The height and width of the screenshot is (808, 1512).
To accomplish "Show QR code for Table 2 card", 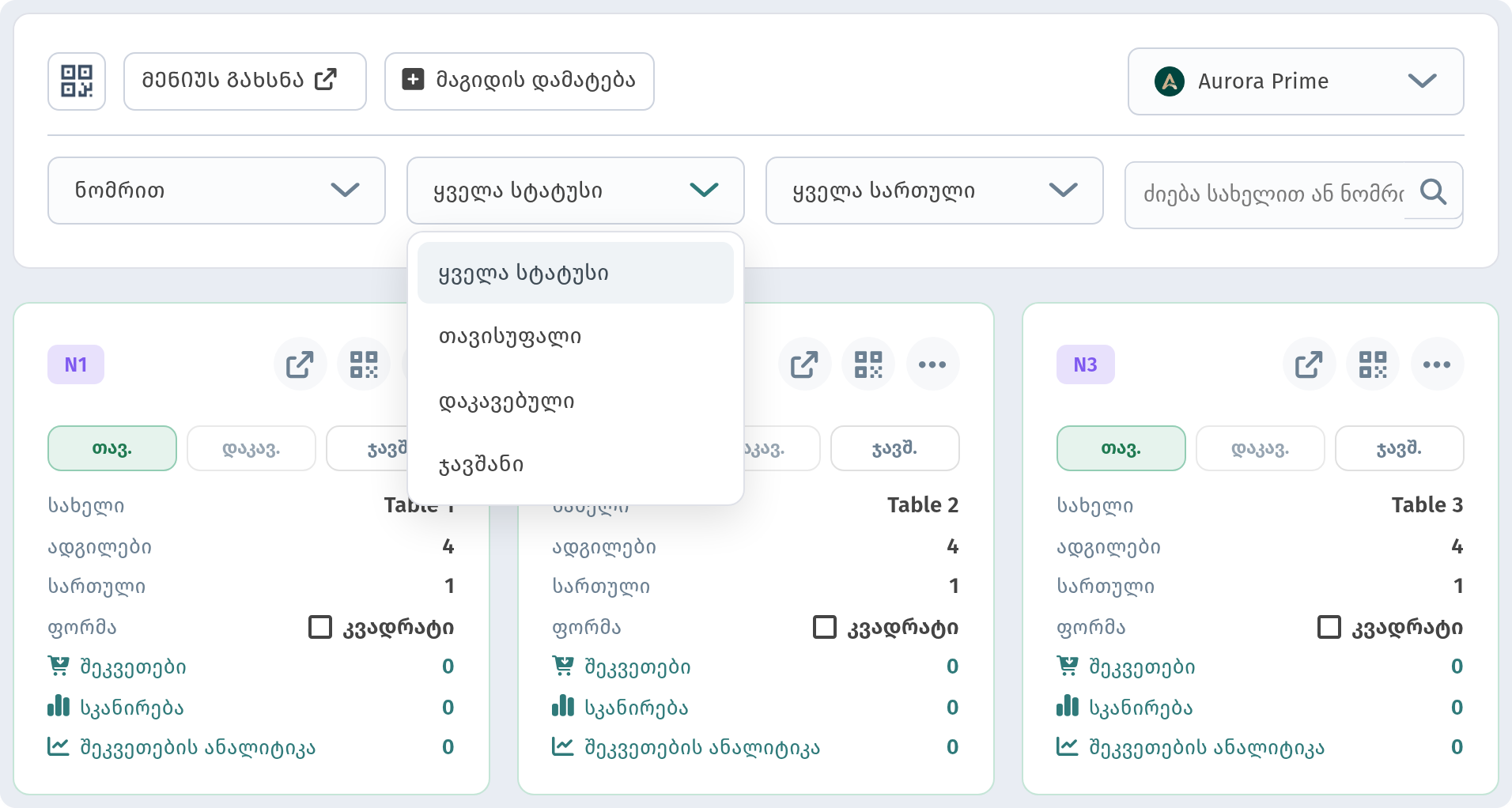I will [x=868, y=364].
